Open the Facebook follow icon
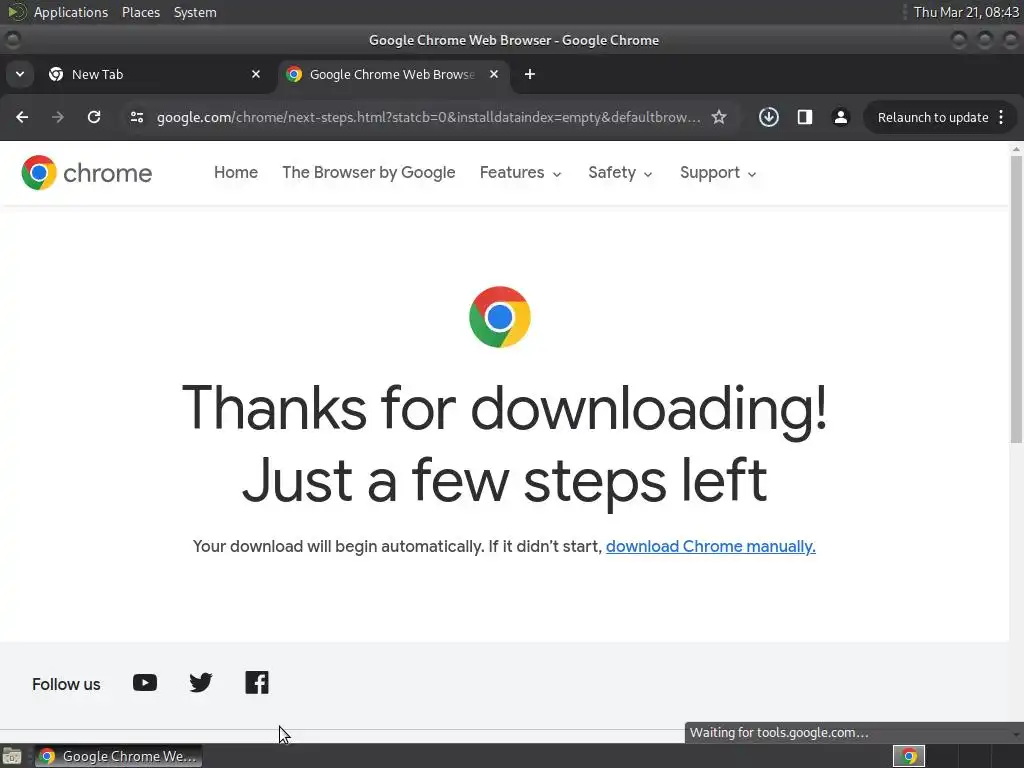Image resolution: width=1024 pixels, height=768 pixels. point(257,683)
